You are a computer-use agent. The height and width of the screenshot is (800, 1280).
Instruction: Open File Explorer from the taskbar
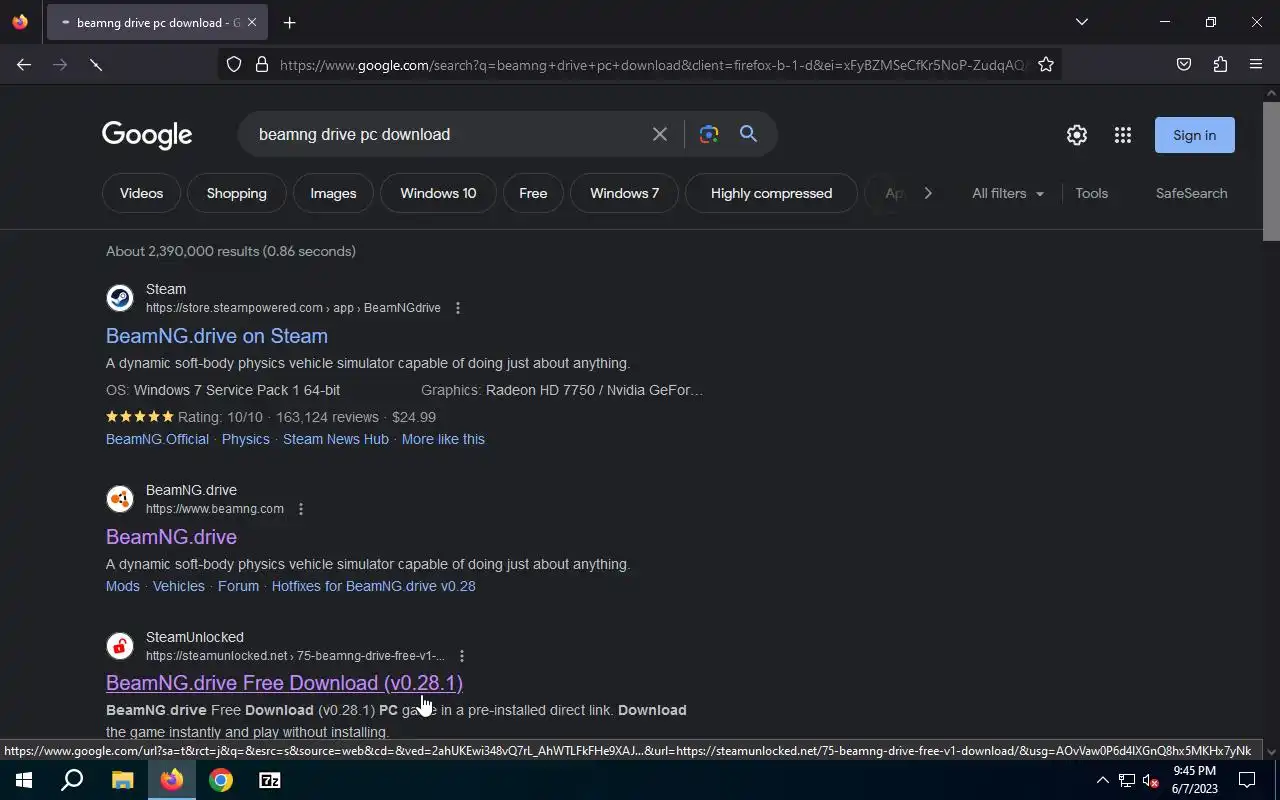point(122,780)
